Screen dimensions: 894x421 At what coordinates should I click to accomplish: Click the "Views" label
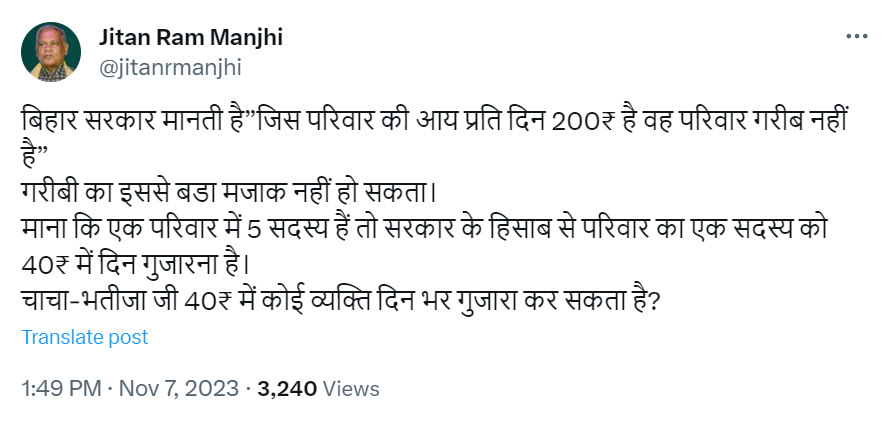pyautogui.click(x=350, y=388)
